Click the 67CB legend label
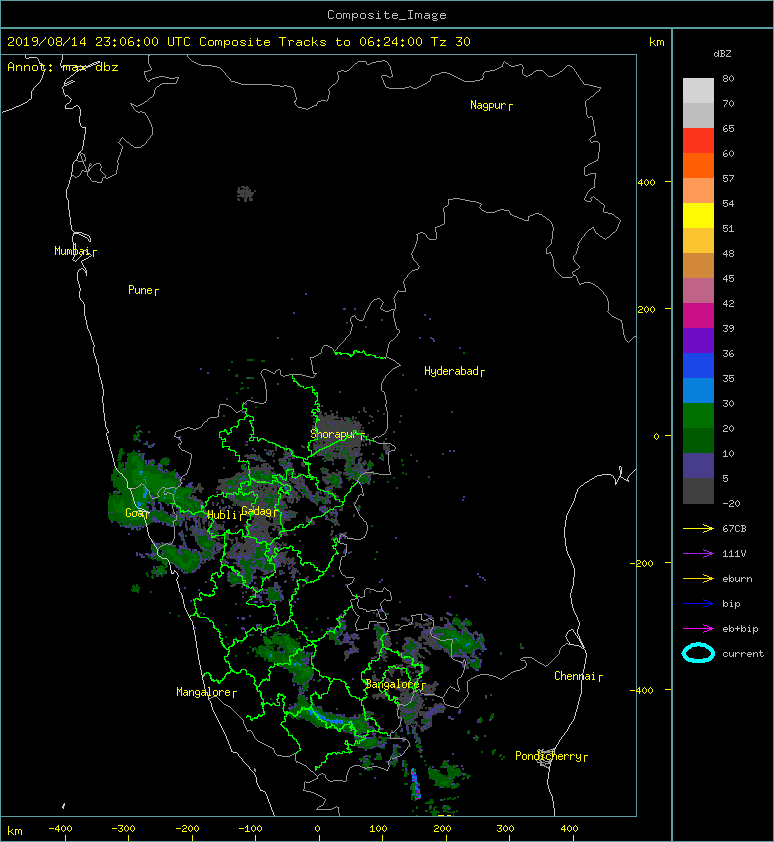774x842 pixels. 734,528
